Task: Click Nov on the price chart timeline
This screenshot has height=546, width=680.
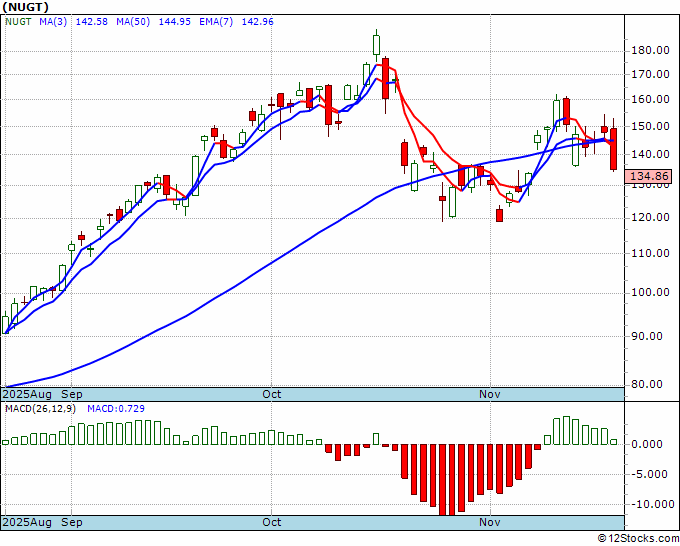Action: (x=490, y=394)
